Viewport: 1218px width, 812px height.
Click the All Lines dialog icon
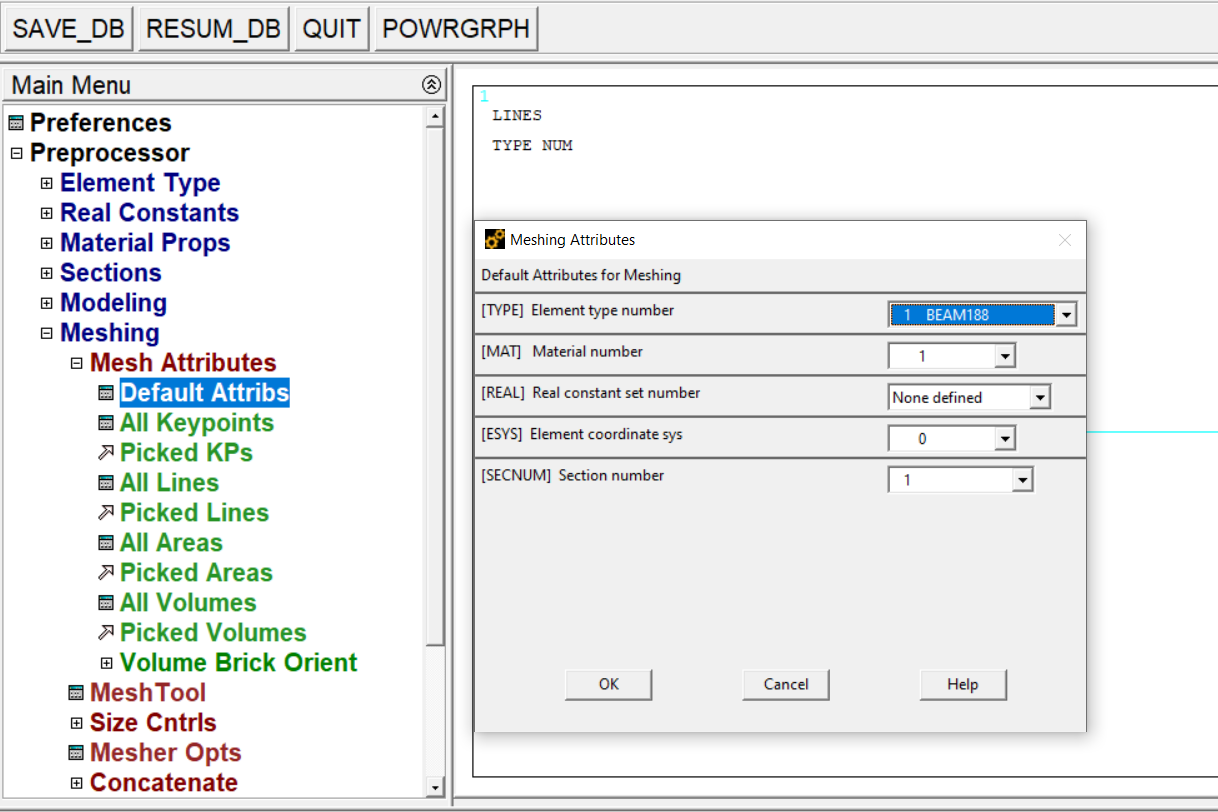point(106,483)
